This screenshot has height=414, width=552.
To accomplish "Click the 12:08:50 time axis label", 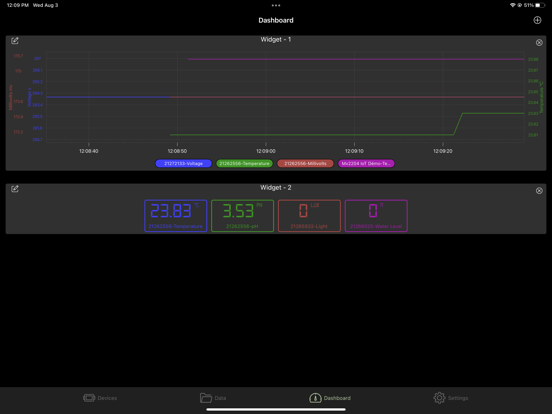I will [177, 151].
